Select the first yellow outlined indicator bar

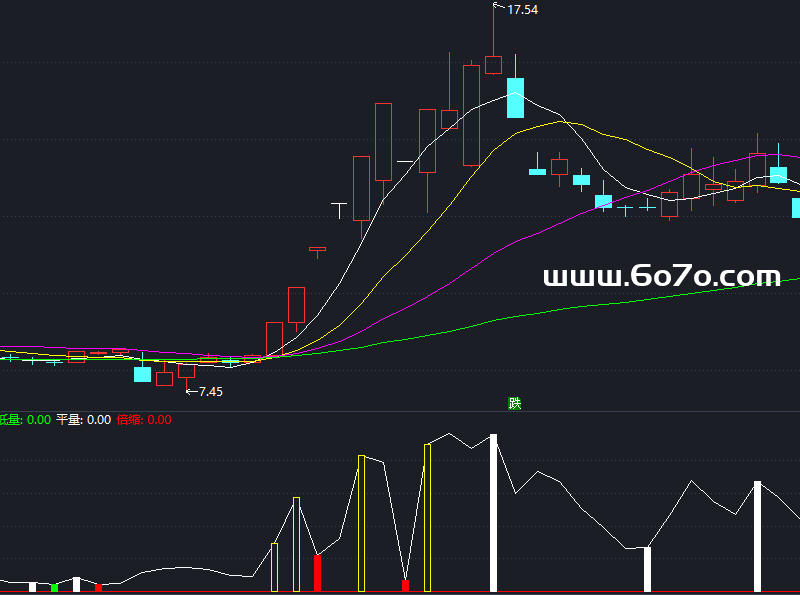pos(362,523)
